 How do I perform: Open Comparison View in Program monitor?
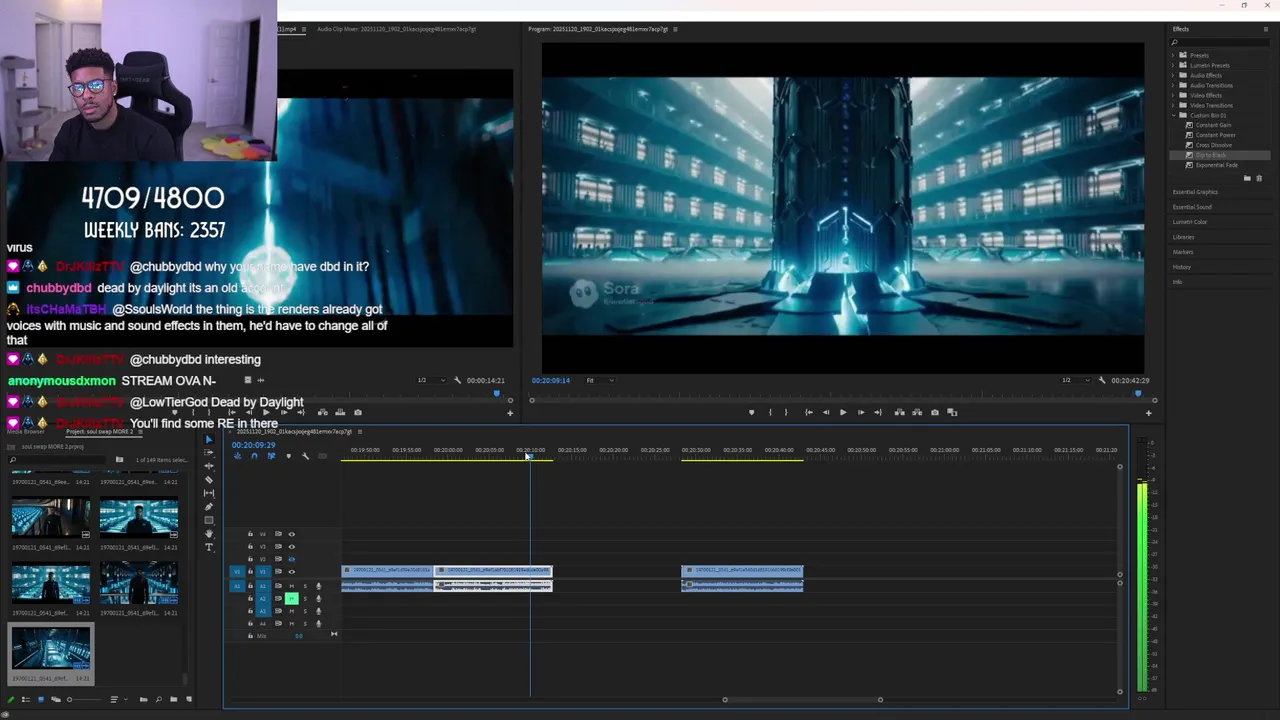pos(952,412)
